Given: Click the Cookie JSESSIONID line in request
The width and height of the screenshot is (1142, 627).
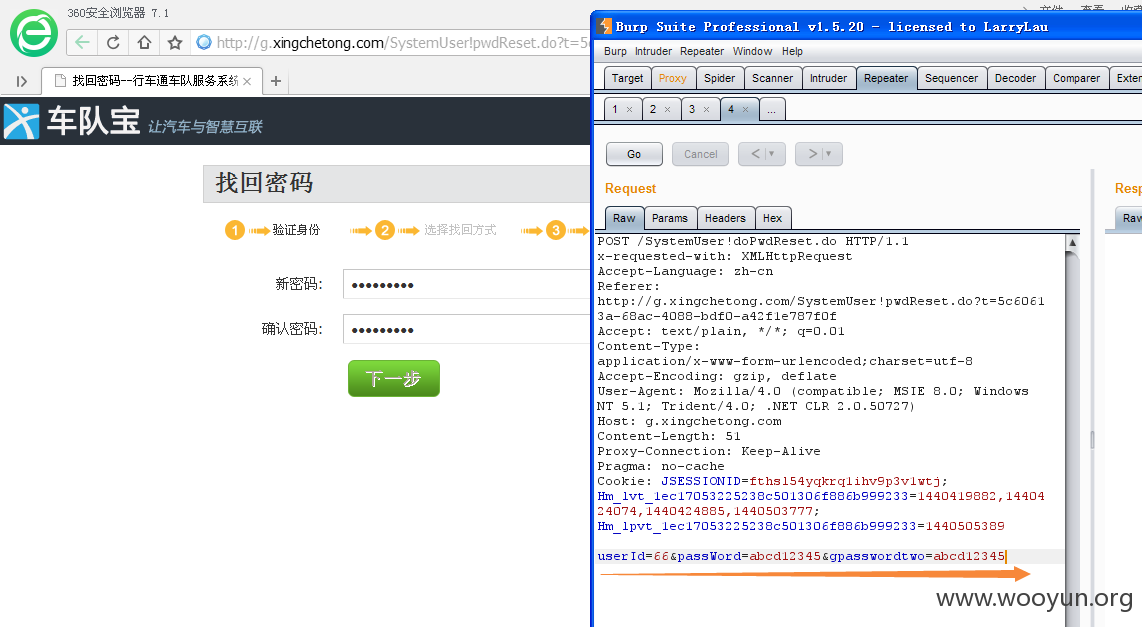Looking at the screenshot, I should pos(772,481).
